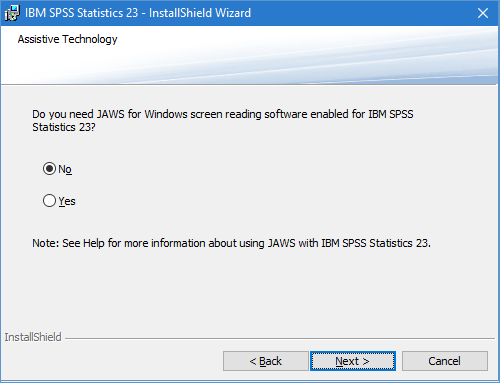500x383 pixels.
Task: Click the InstallShield label at bottom left
Action: coord(33,337)
